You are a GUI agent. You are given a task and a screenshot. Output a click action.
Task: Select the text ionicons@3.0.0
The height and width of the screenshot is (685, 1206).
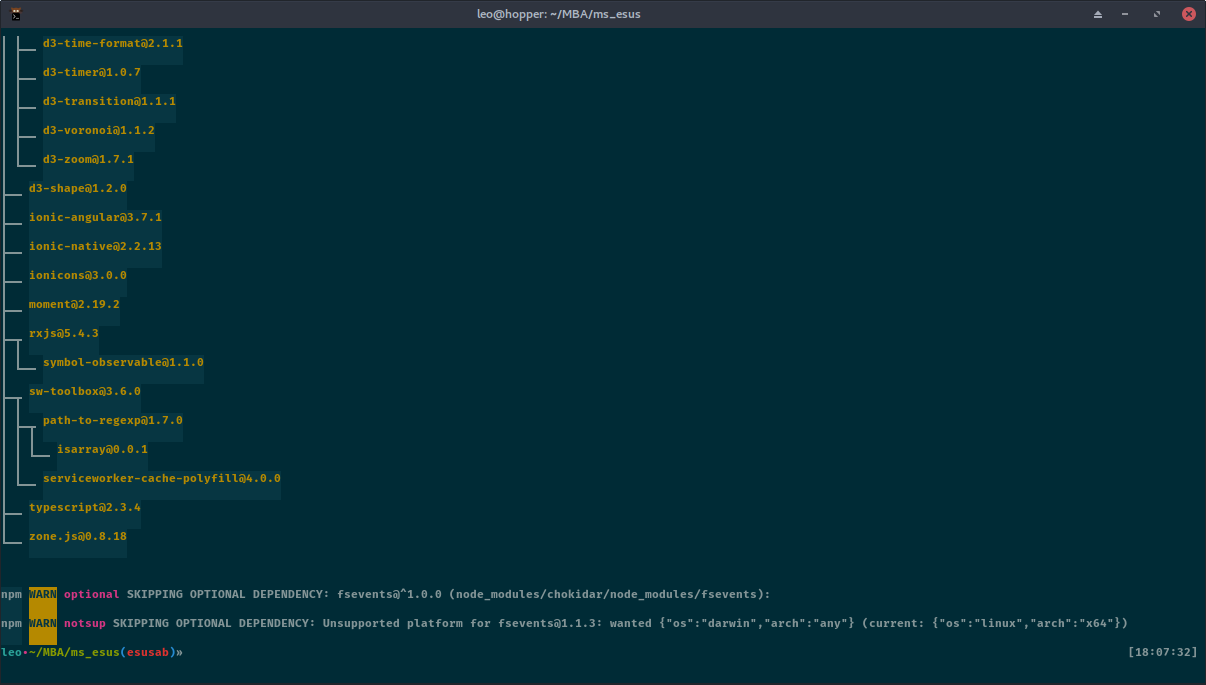78,276
